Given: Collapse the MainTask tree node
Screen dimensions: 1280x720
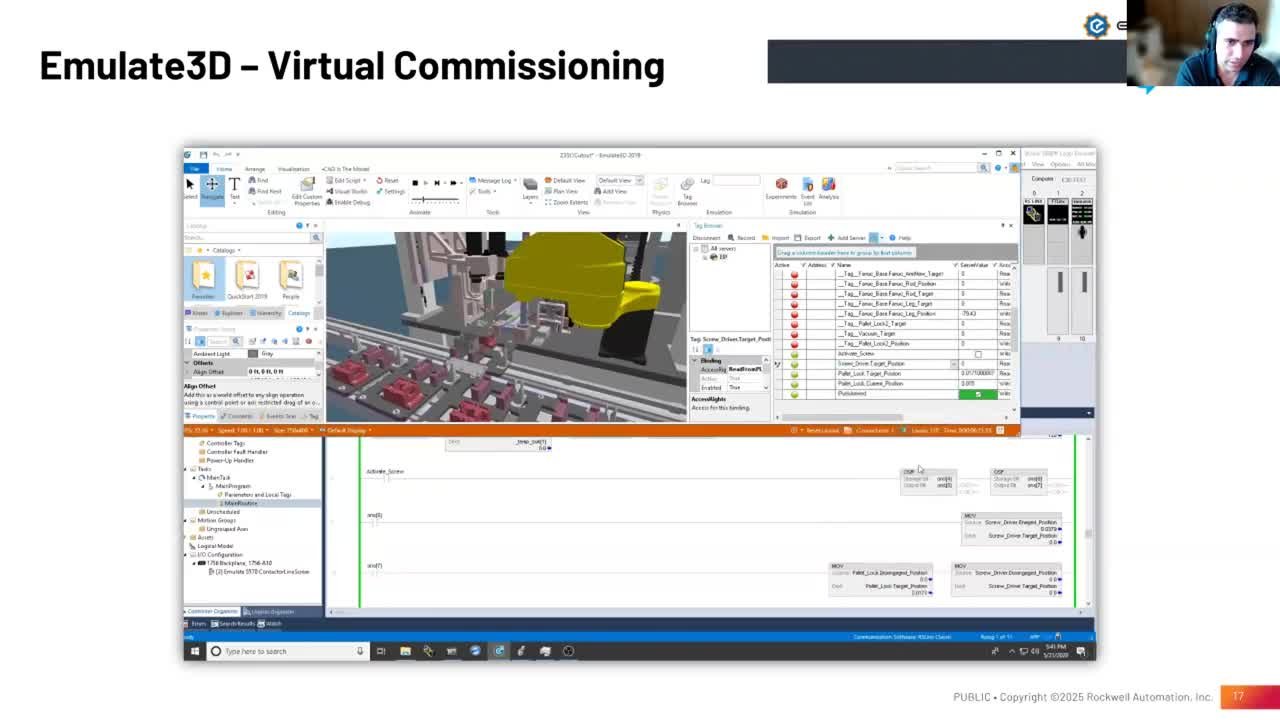Looking at the screenshot, I should (194, 478).
